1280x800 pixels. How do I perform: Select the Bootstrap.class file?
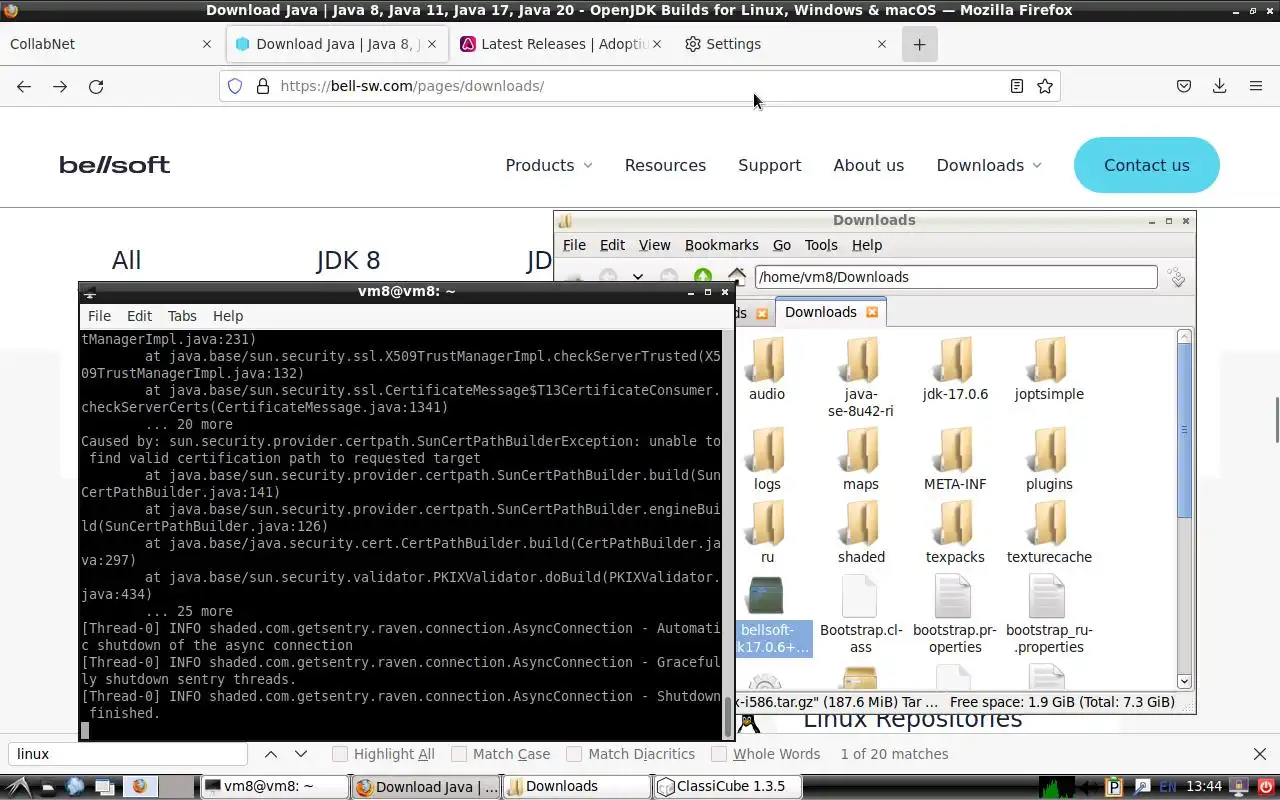pyautogui.click(x=861, y=614)
